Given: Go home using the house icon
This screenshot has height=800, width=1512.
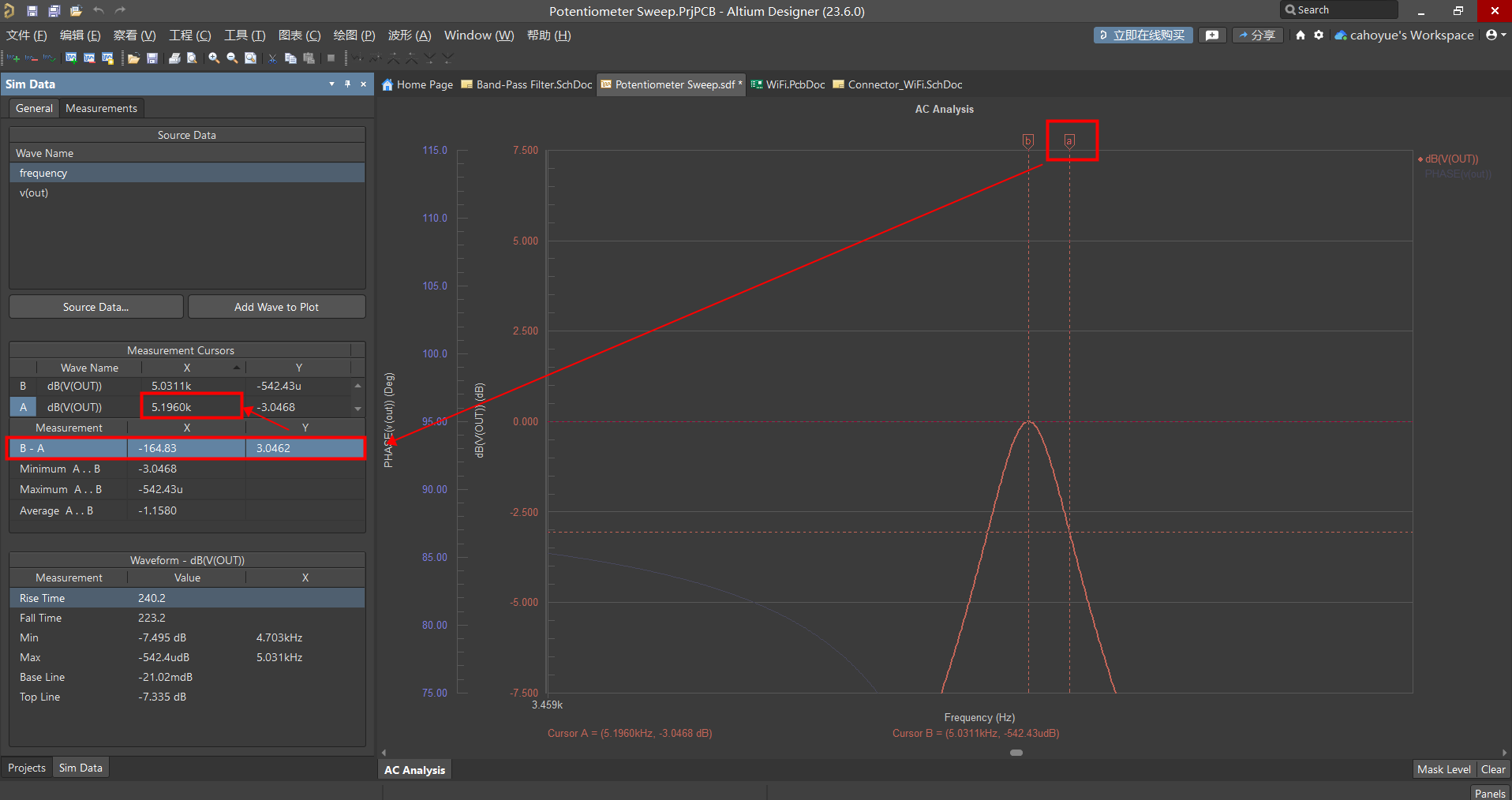Looking at the screenshot, I should tap(1301, 35).
